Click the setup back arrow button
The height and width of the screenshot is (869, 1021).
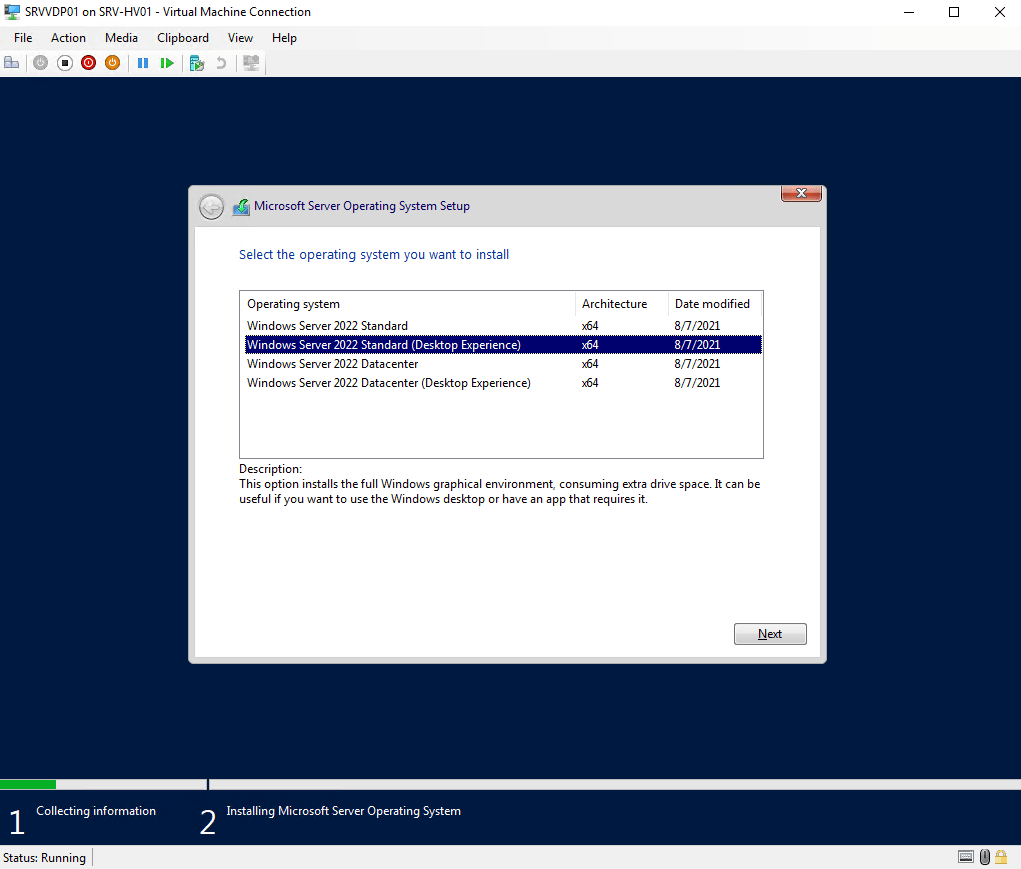coord(211,207)
